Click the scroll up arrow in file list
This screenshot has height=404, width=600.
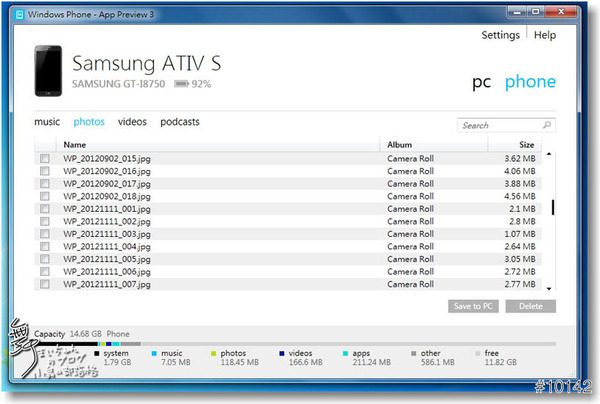(x=549, y=156)
